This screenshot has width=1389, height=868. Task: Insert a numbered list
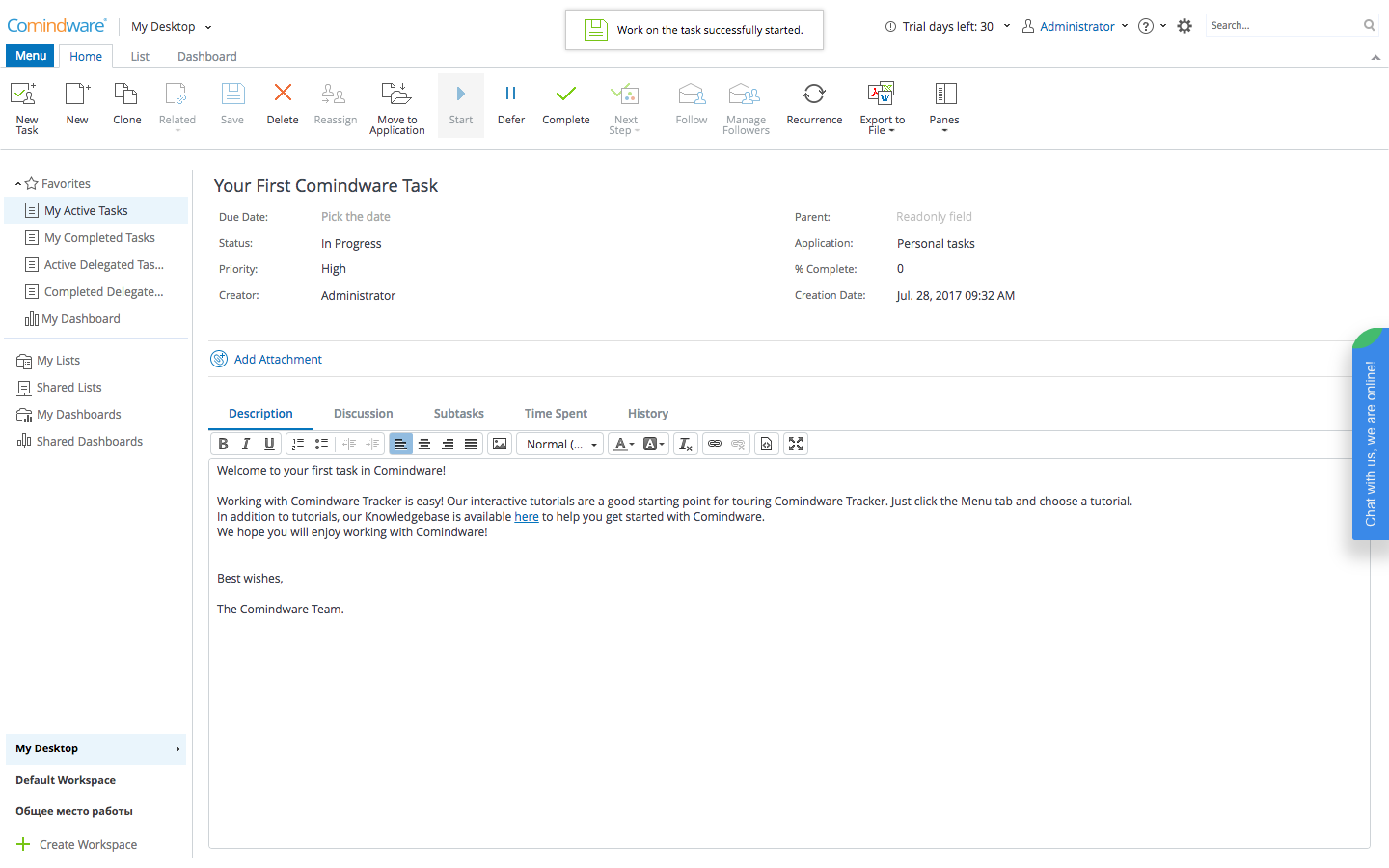point(298,444)
